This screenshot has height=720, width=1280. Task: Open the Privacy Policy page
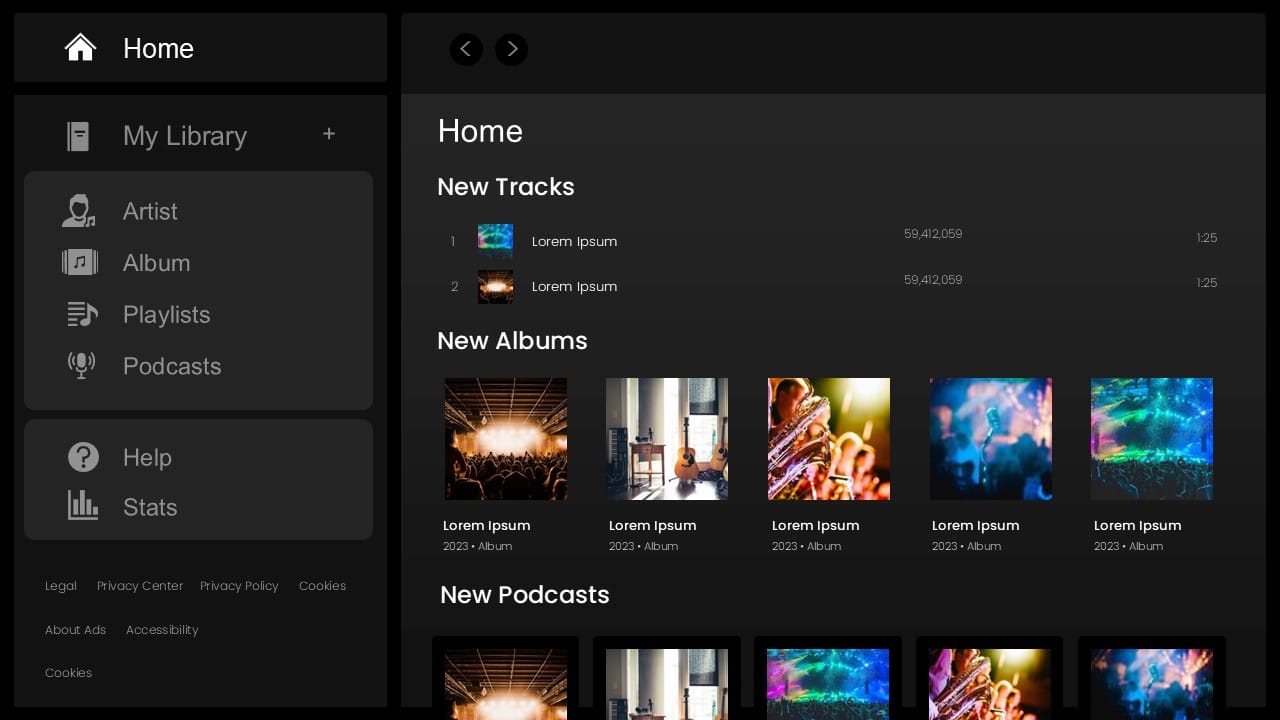(239, 586)
